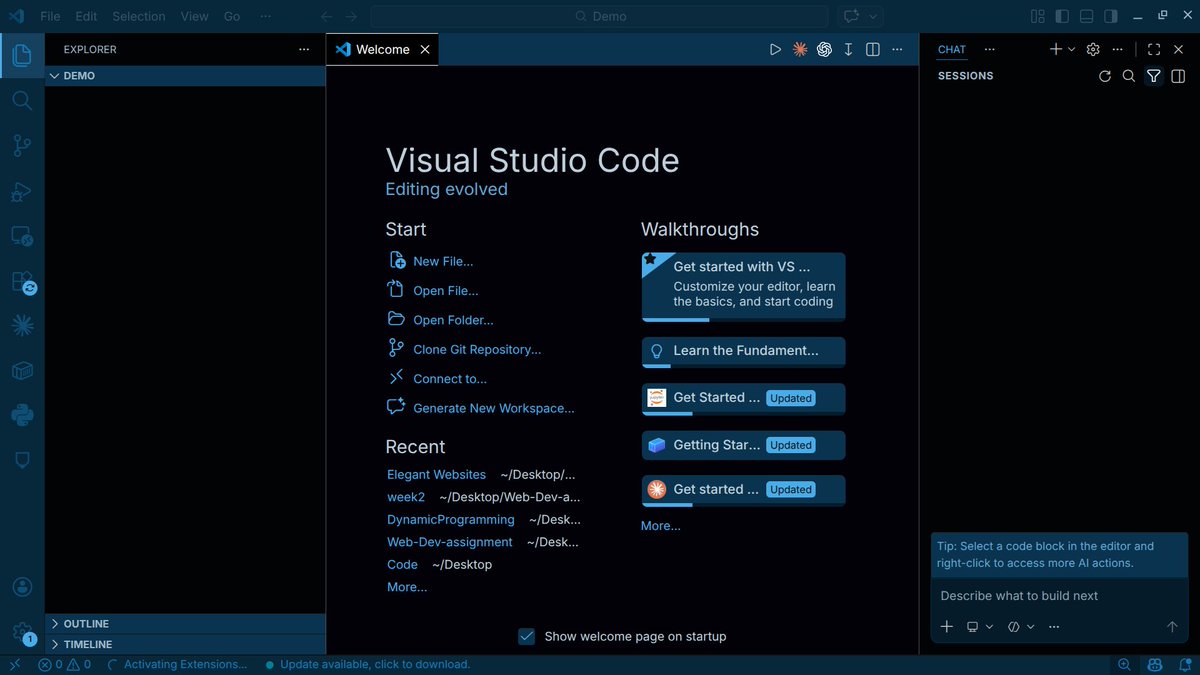Open the Go menu
1200x675 pixels.
pos(232,16)
